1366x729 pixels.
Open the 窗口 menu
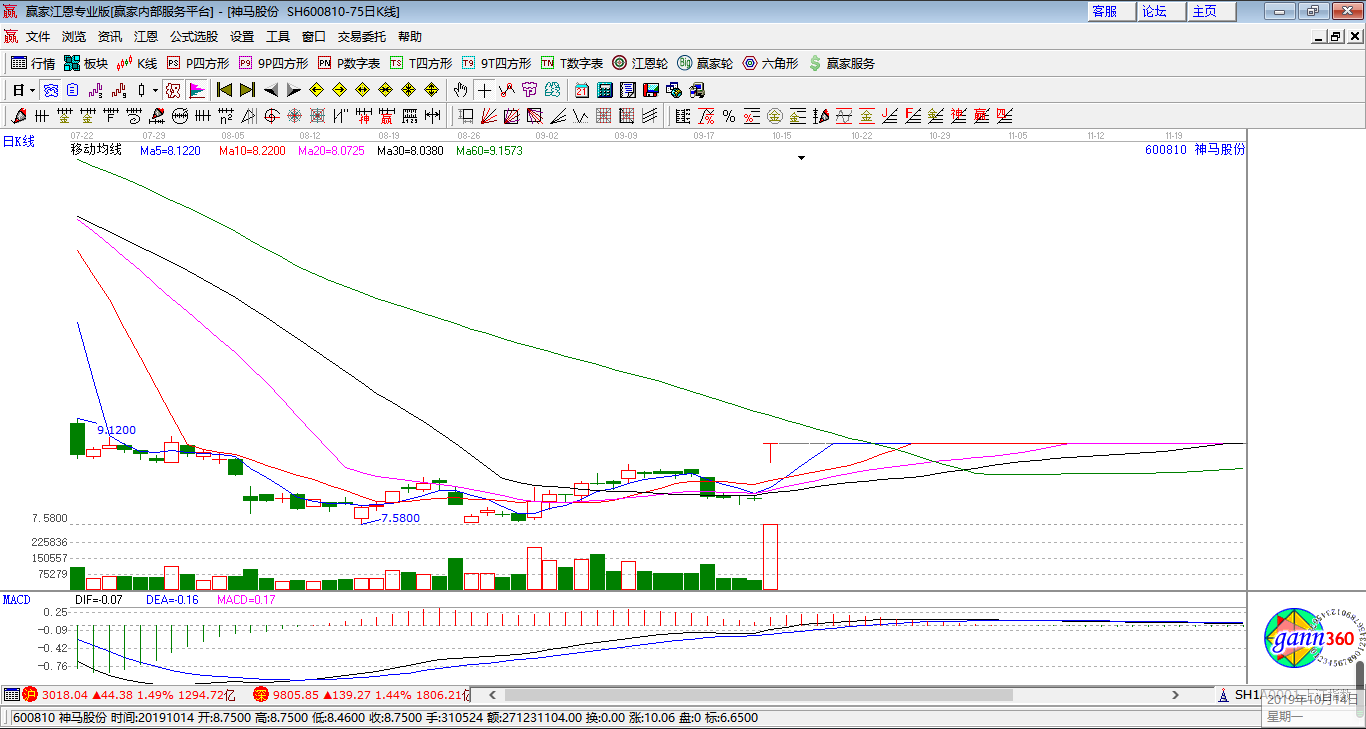click(314, 37)
